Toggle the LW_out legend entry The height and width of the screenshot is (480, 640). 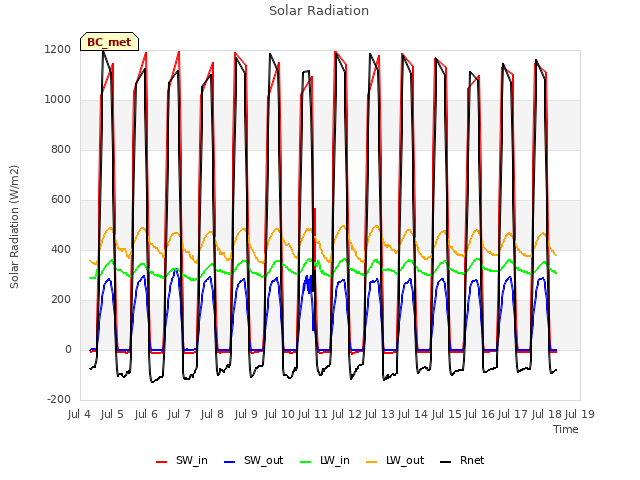click(395, 461)
